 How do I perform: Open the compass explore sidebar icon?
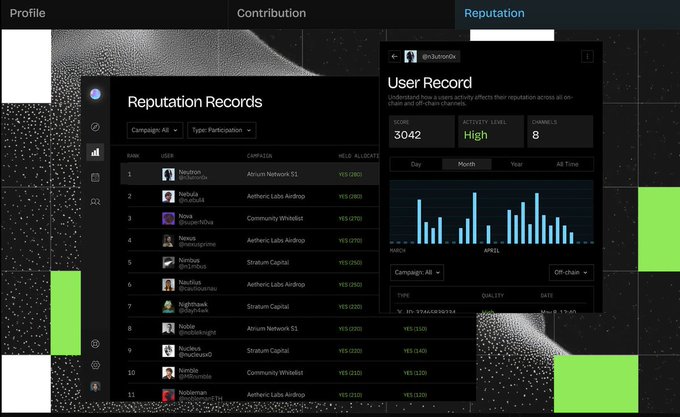point(95,127)
